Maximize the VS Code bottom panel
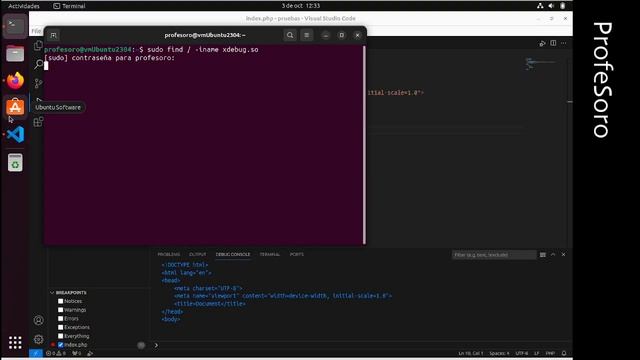The image size is (640, 360). coord(553,255)
